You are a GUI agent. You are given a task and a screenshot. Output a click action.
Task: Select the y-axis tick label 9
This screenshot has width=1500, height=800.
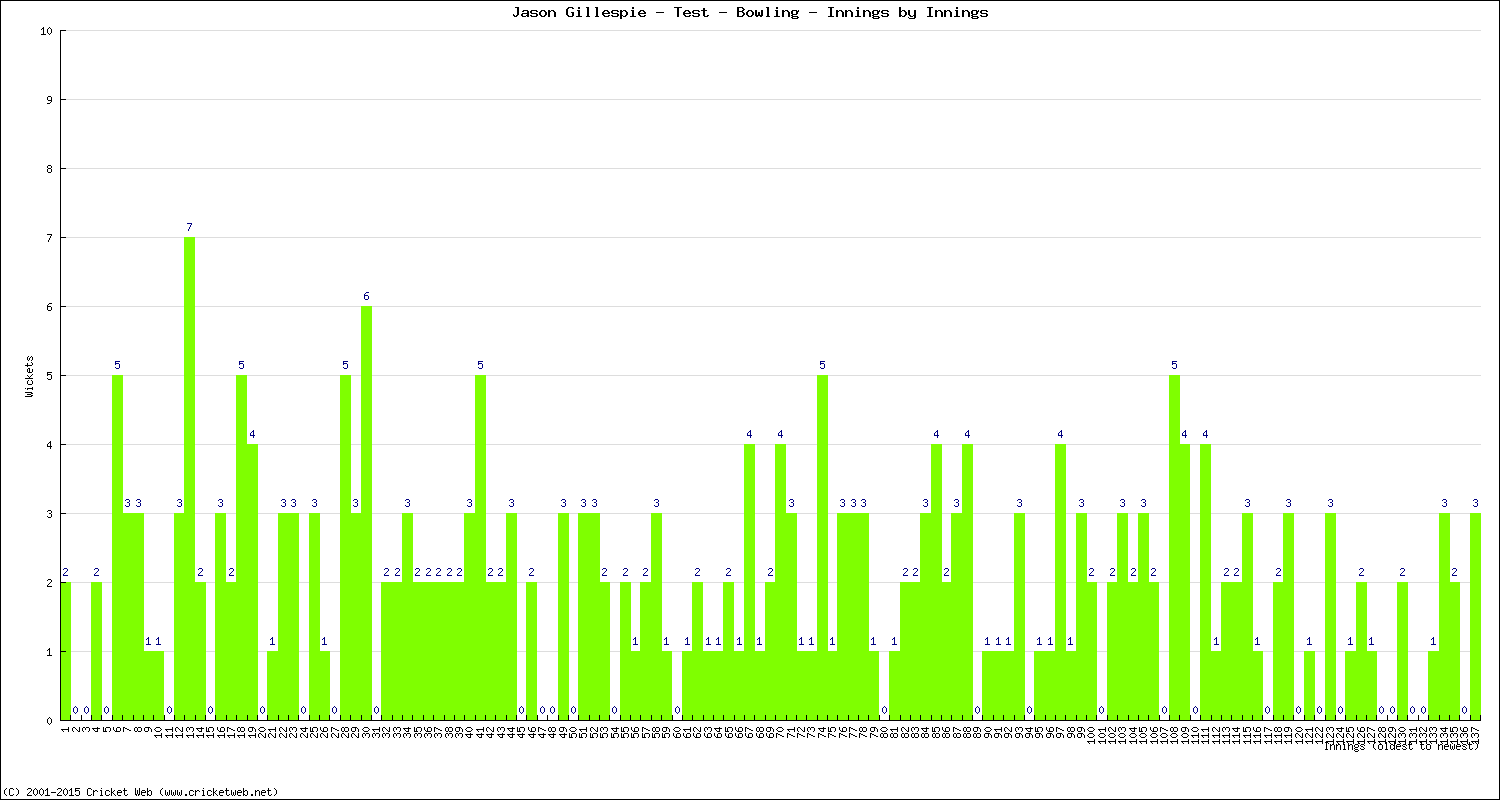[x=50, y=100]
